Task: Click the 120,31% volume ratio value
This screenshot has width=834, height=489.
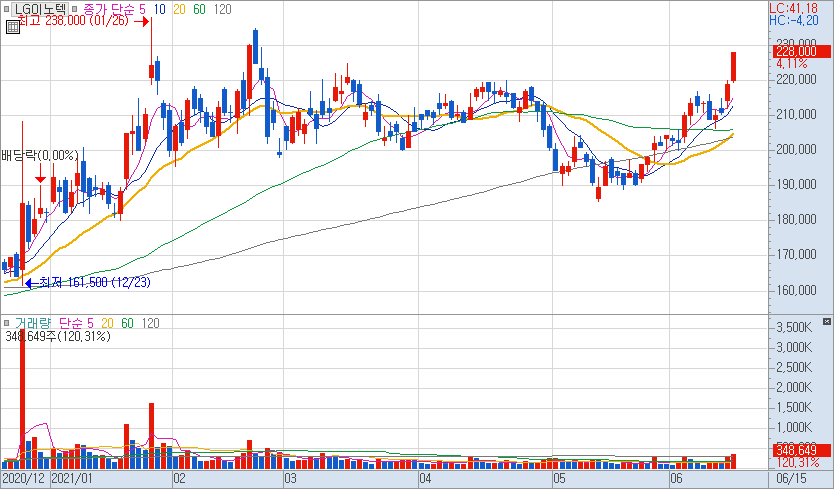Action: (798, 463)
